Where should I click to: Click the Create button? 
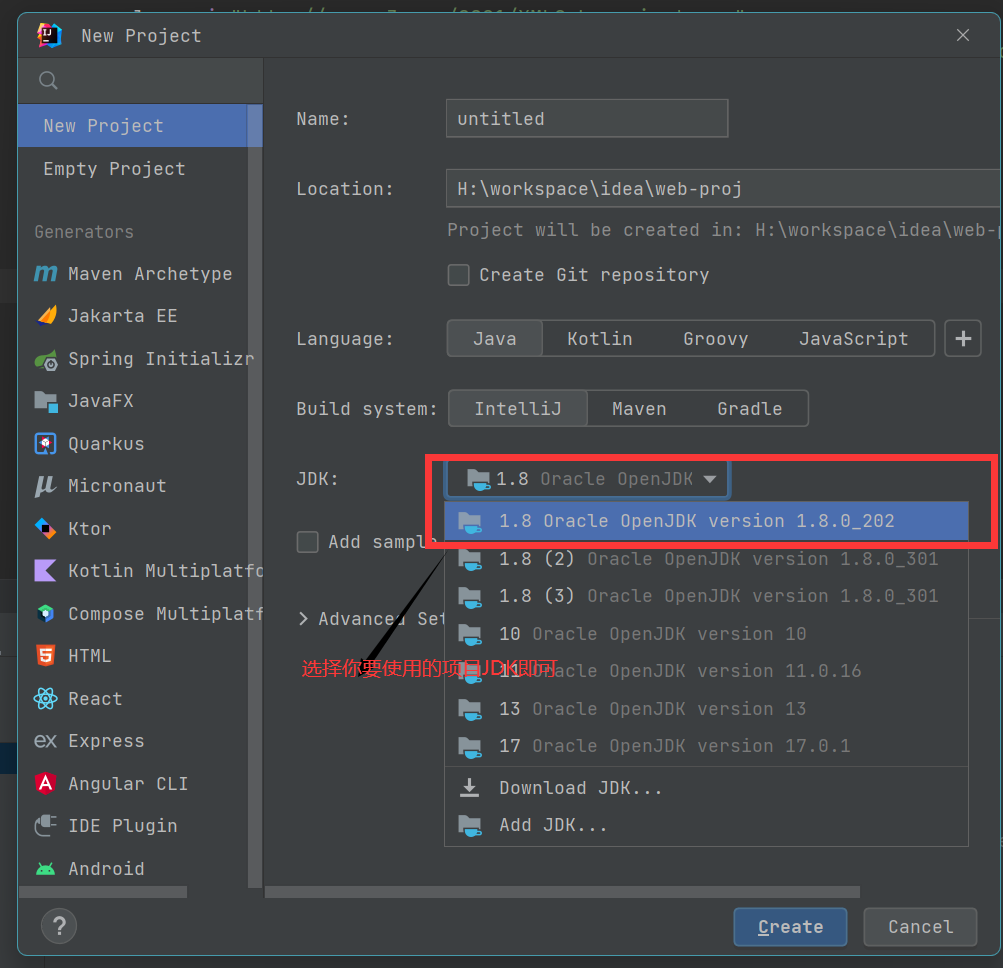coord(790,926)
